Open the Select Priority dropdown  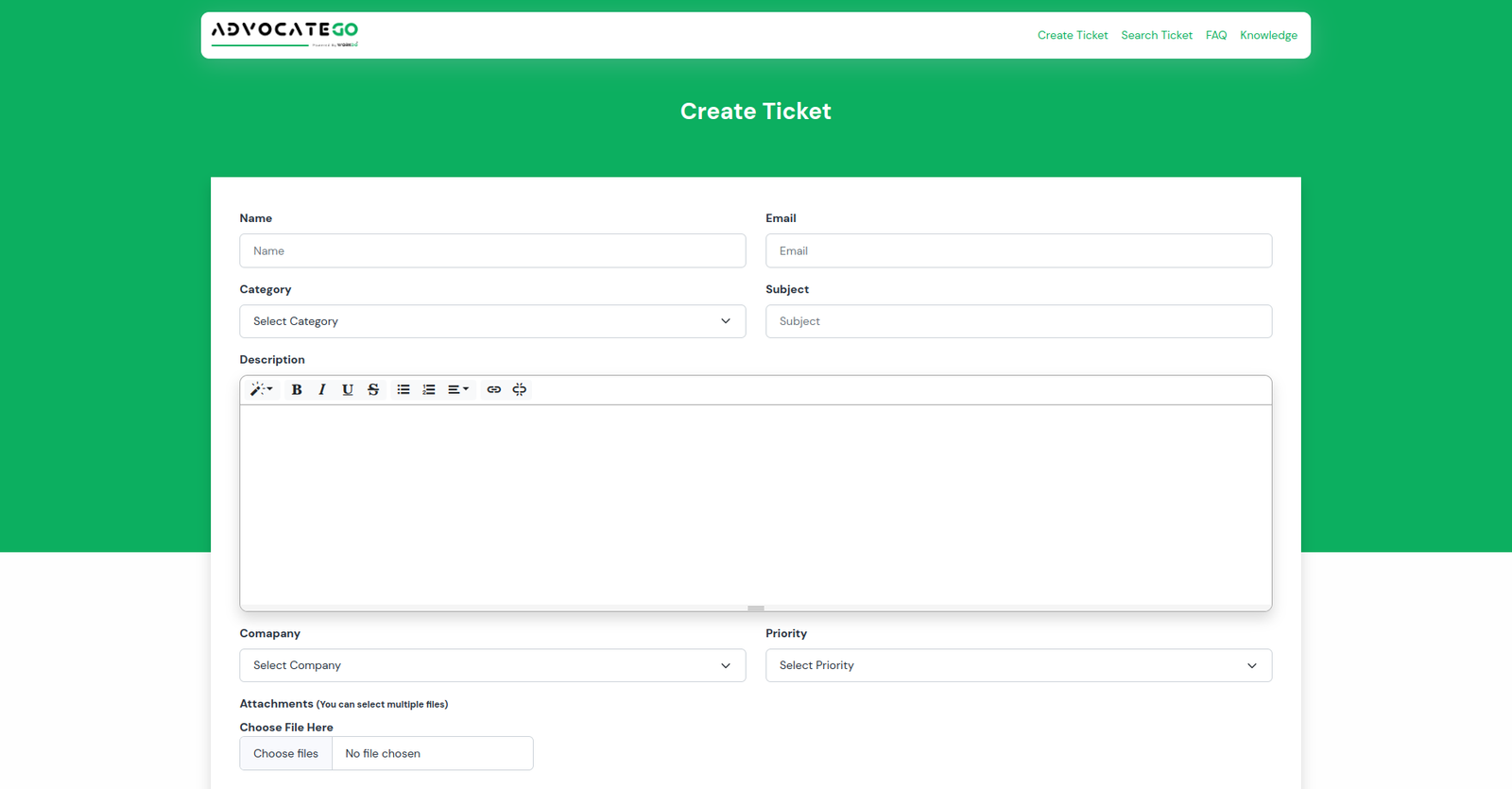coord(1018,665)
